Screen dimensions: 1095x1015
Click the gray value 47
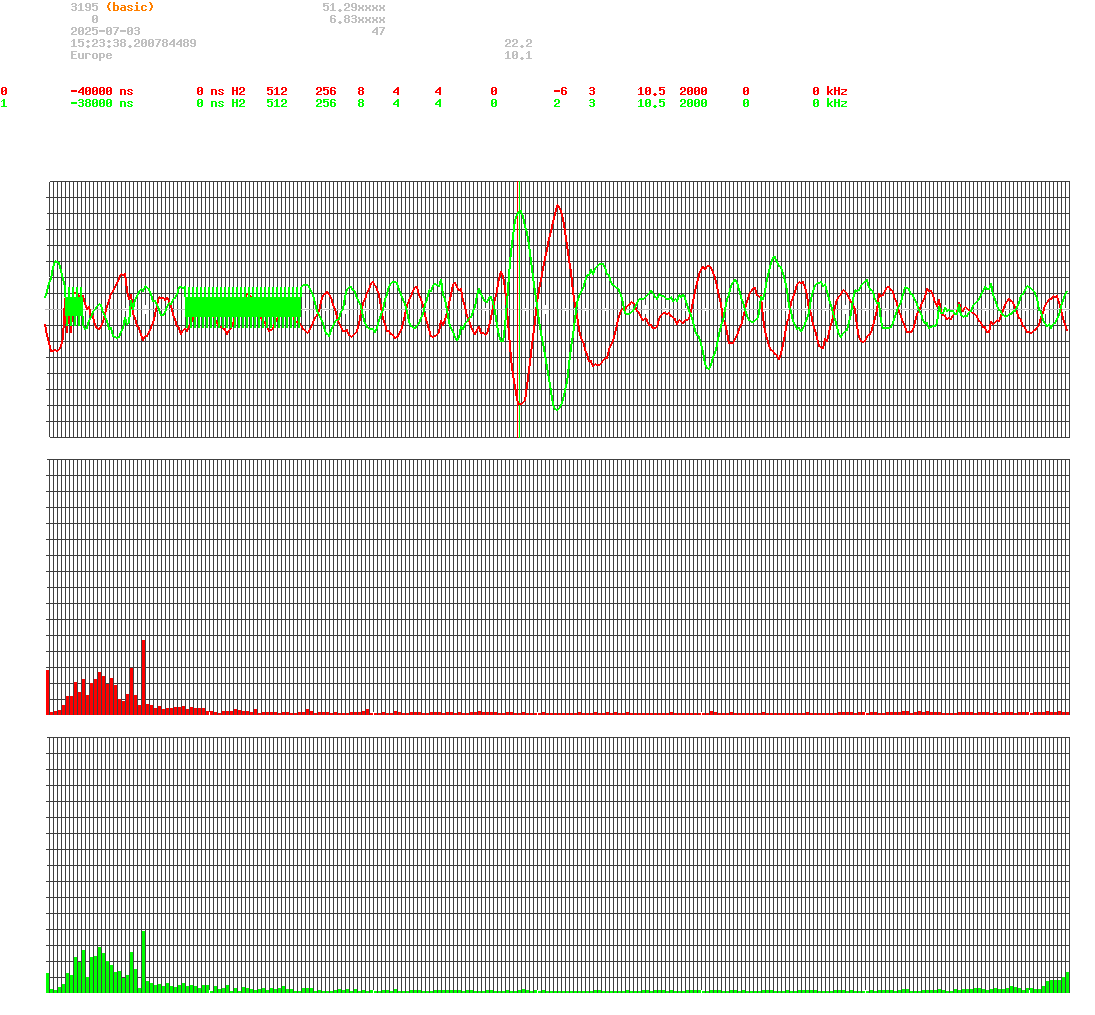(x=379, y=31)
